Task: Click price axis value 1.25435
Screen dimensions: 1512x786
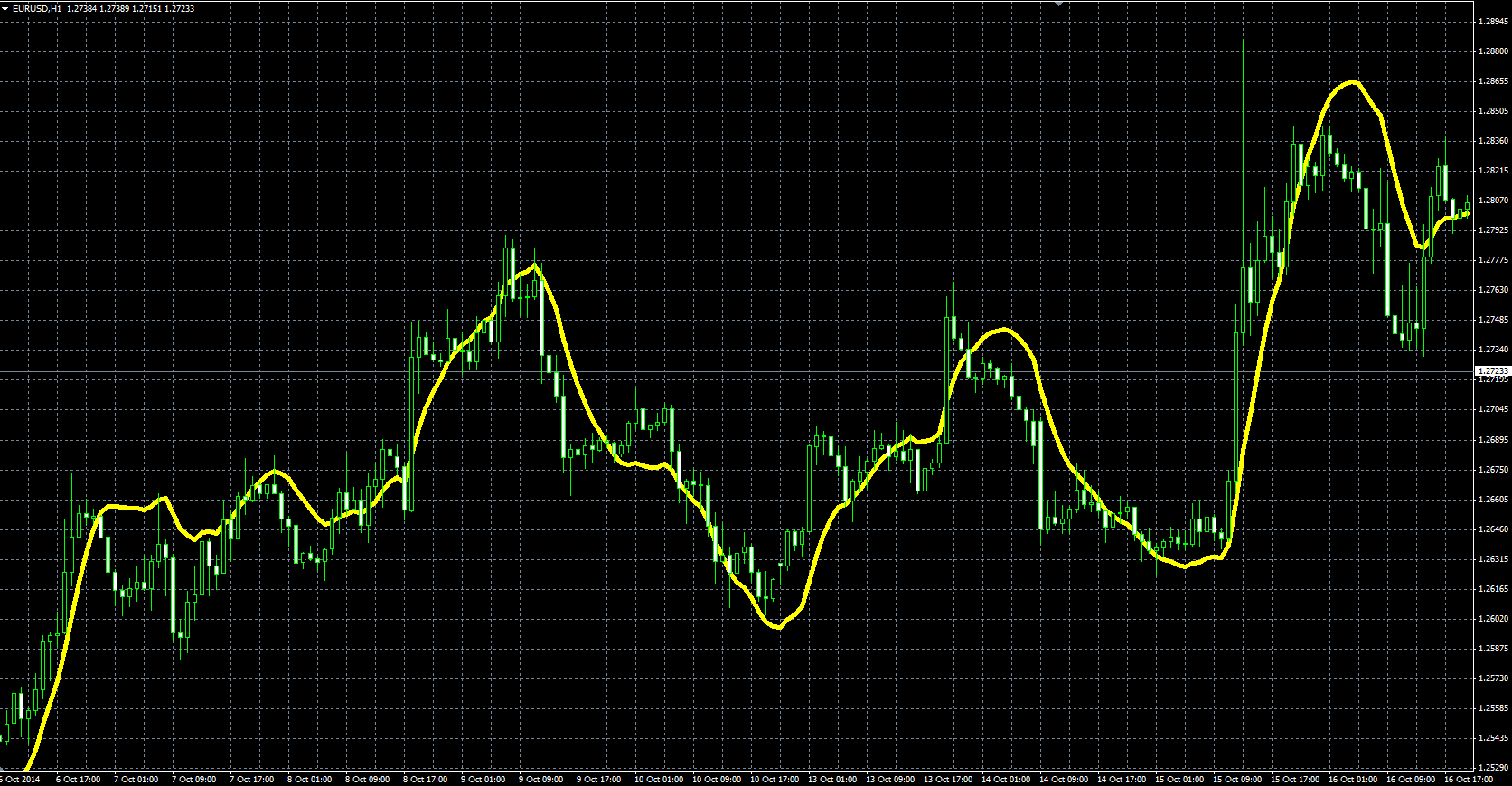Action: click(1493, 738)
